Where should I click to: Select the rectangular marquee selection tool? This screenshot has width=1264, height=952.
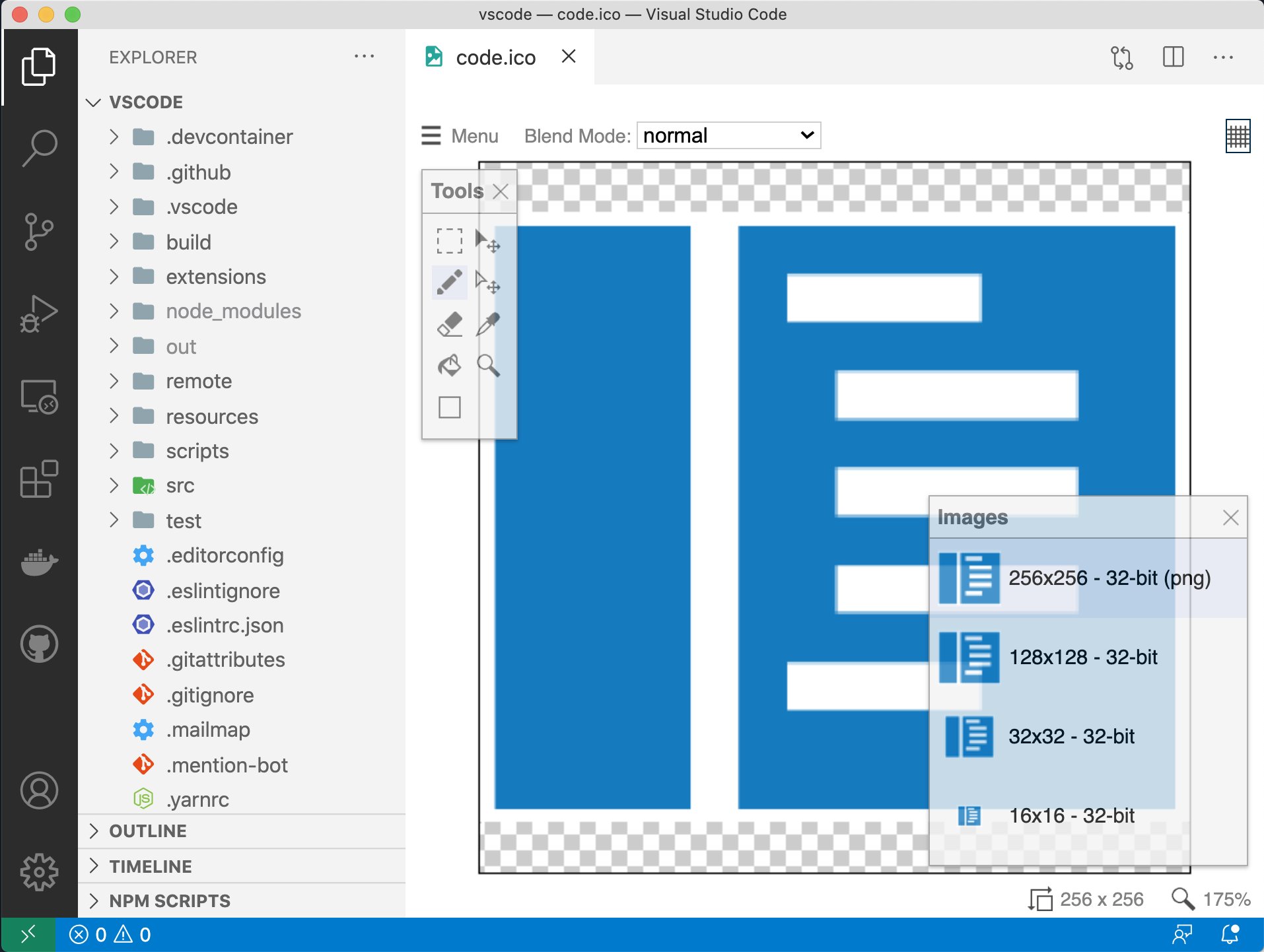[449, 241]
